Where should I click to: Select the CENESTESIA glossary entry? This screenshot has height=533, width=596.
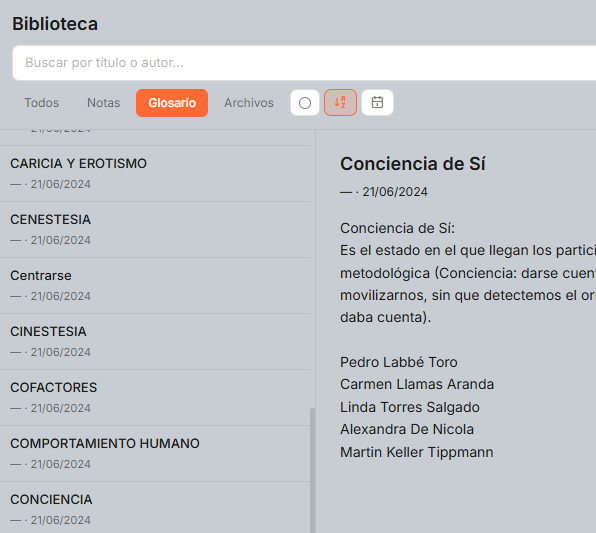pyautogui.click(x=155, y=230)
